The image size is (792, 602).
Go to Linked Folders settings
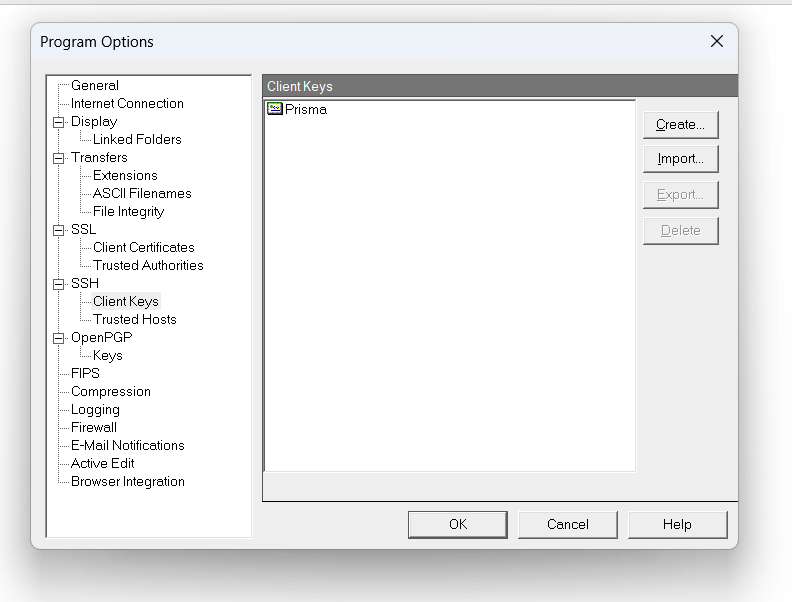137,139
